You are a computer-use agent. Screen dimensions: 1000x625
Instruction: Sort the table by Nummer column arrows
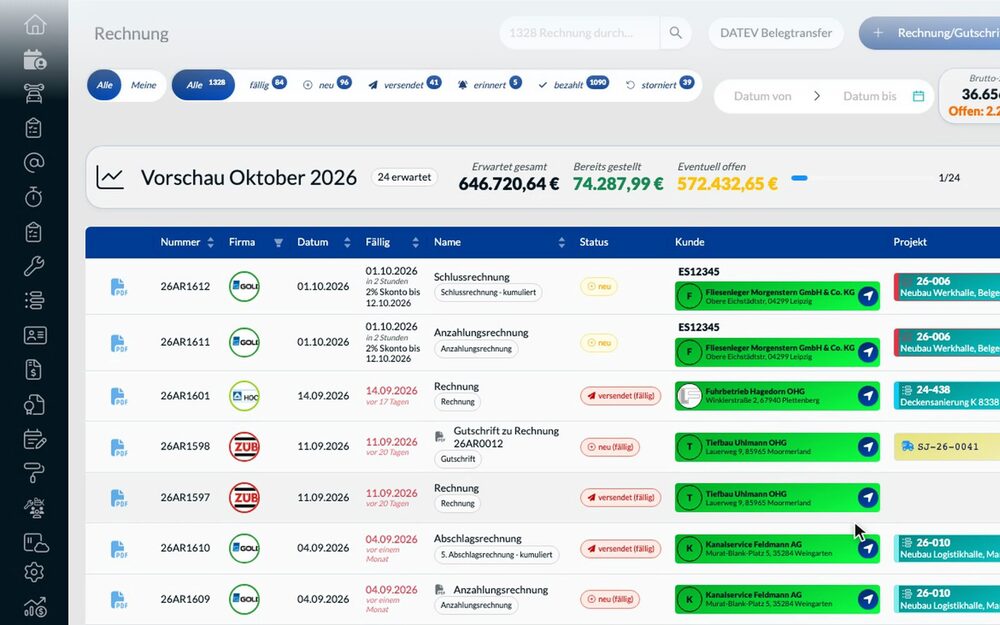point(210,242)
